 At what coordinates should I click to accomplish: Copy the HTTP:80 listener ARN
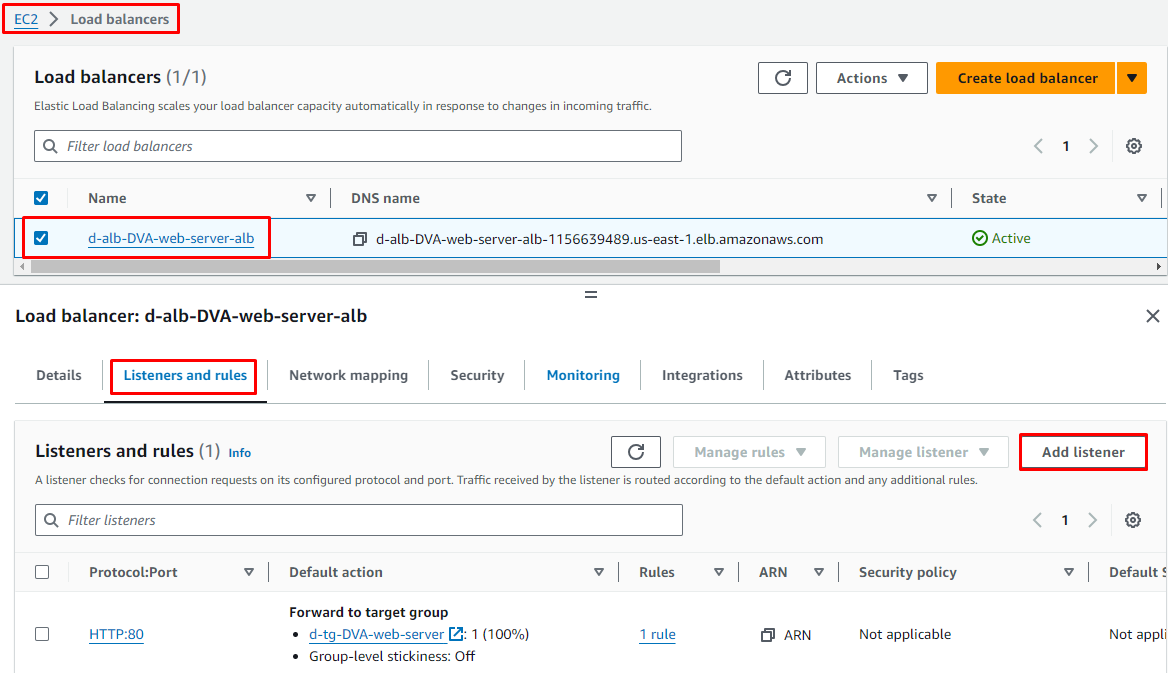click(x=768, y=635)
